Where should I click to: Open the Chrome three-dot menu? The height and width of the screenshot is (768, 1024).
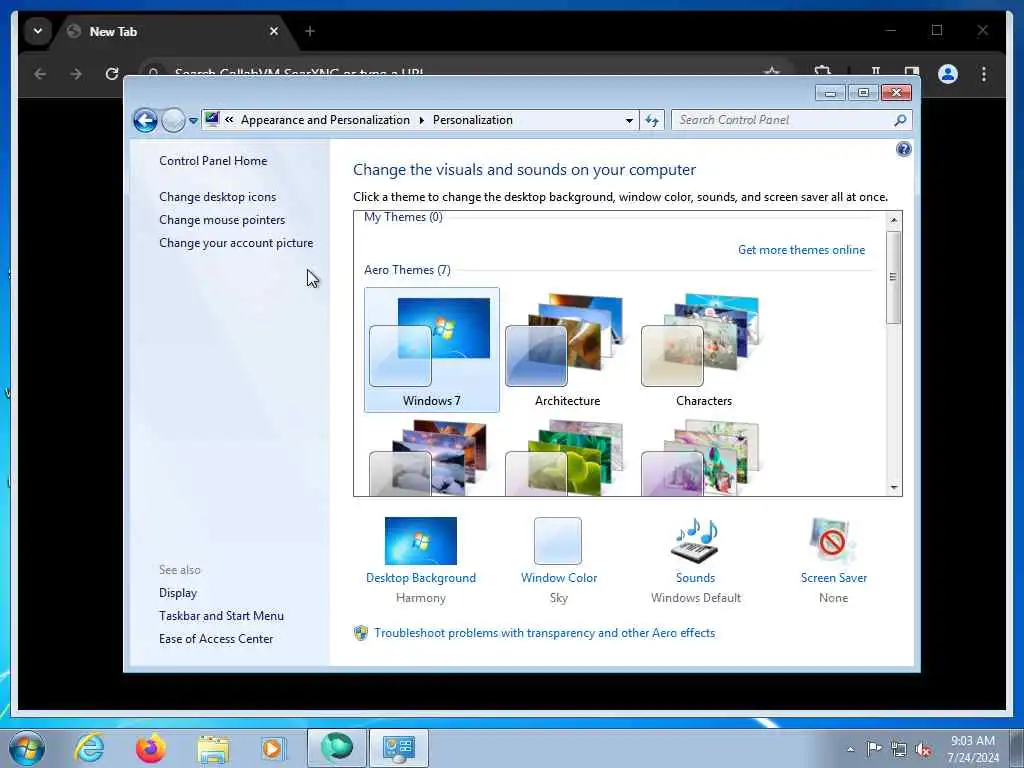point(984,74)
